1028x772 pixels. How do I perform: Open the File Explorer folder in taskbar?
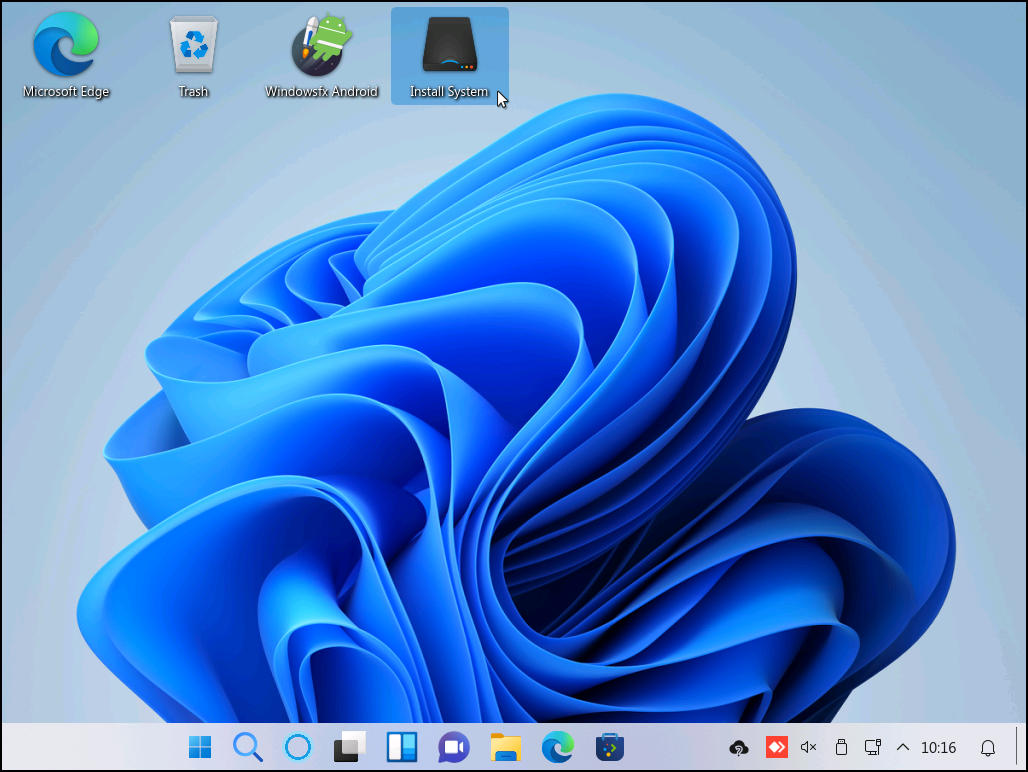505,747
